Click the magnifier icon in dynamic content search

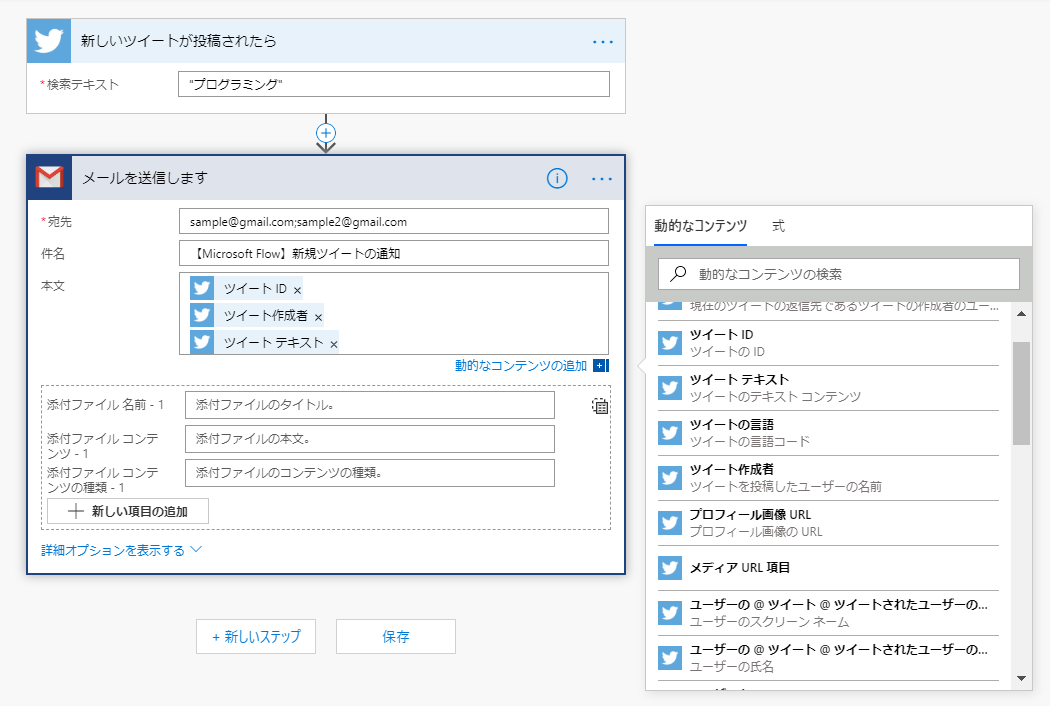[678, 273]
